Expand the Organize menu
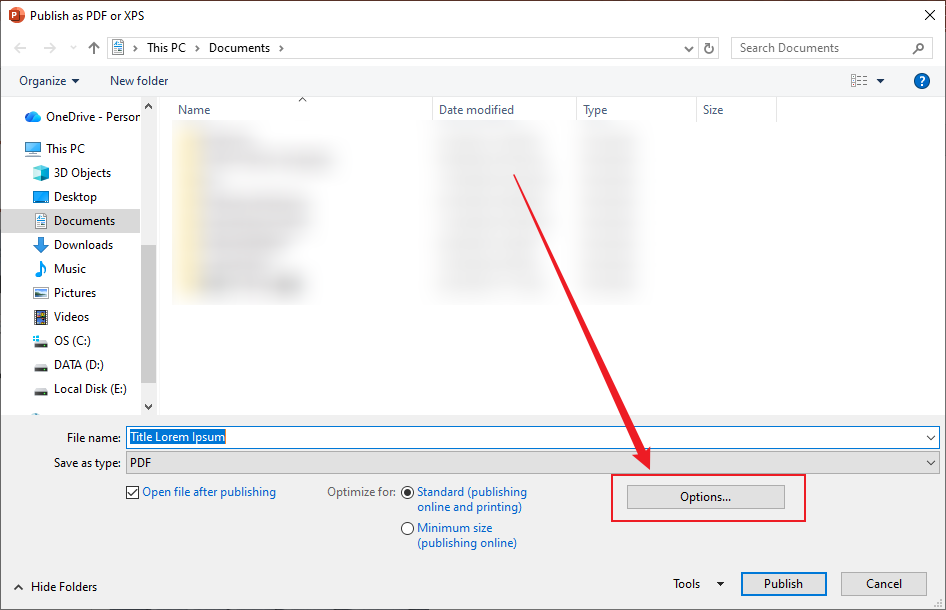The image size is (946, 610). pos(47,81)
